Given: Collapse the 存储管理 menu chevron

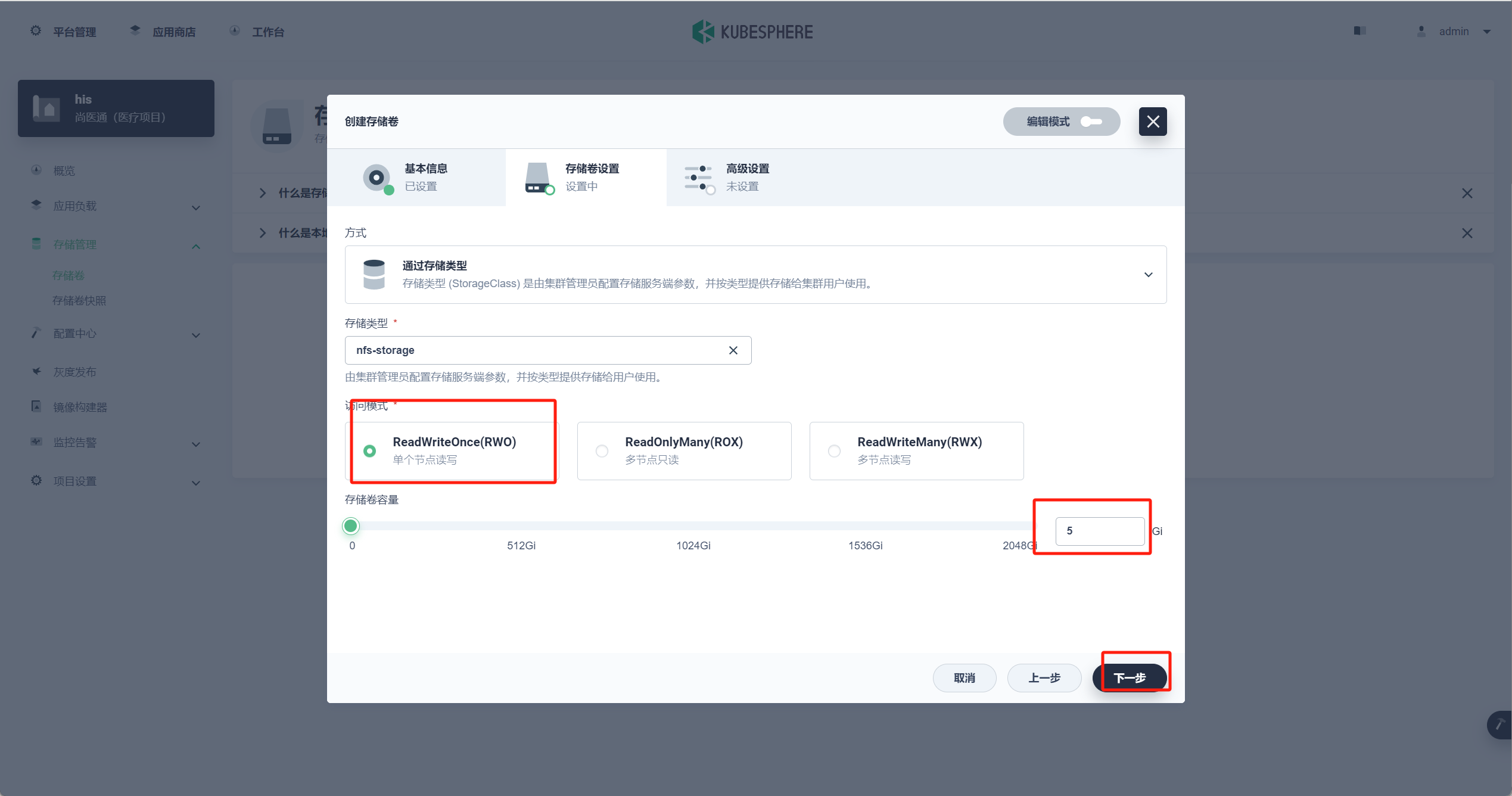Looking at the screenshot, I should pyautogui.click(x=196, y=247).
